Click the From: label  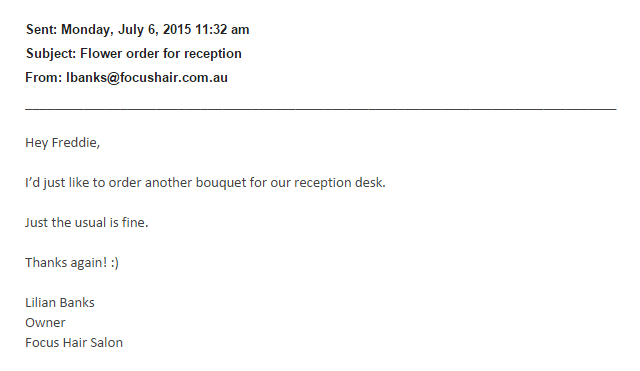click(44, 78)
